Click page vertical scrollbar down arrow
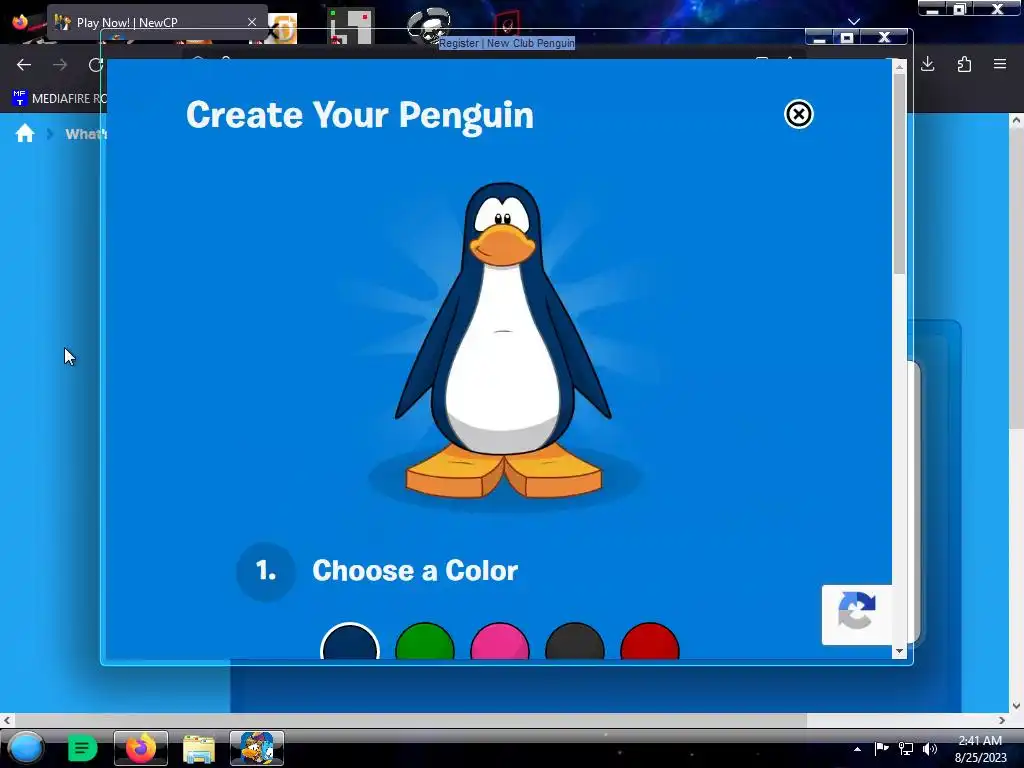1024x768 pixels. coord(1016,705)
